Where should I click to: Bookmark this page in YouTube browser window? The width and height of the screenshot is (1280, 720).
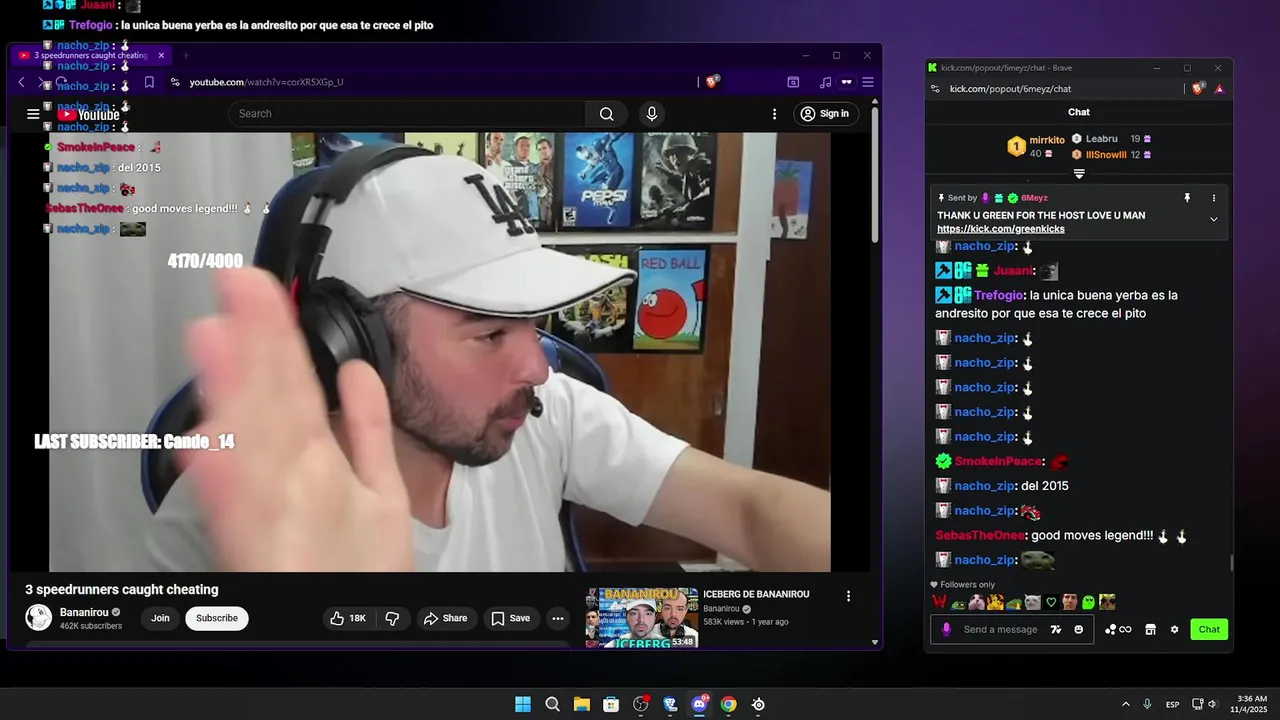149,82
